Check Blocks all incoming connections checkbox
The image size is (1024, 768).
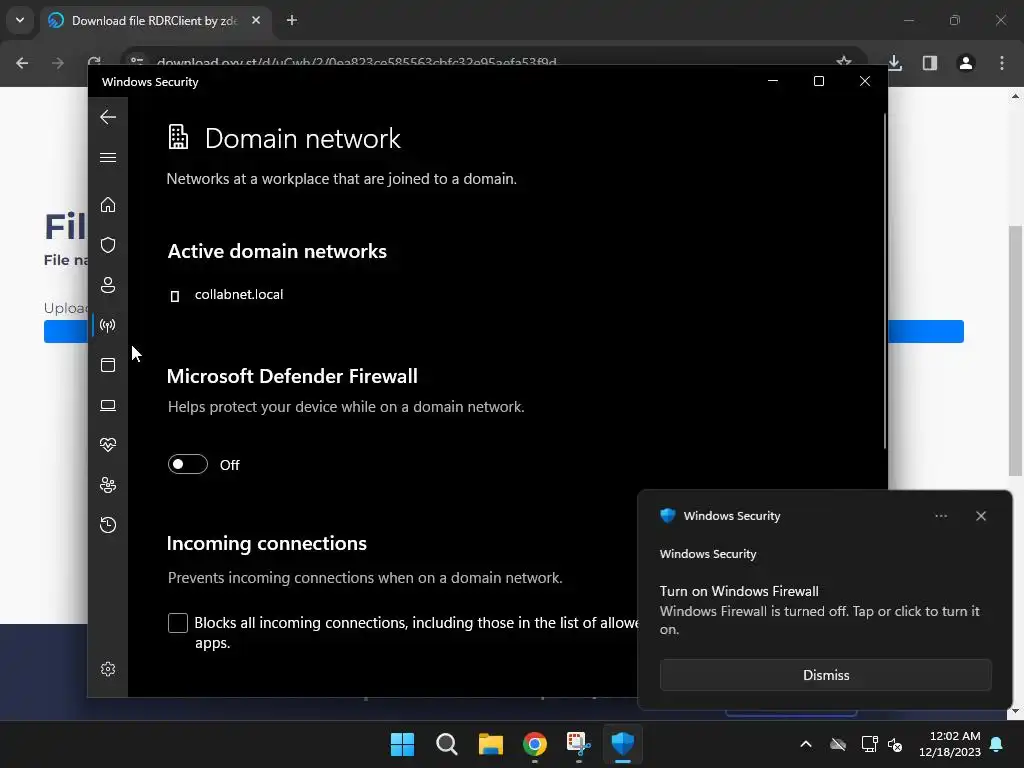coord(178,623)
